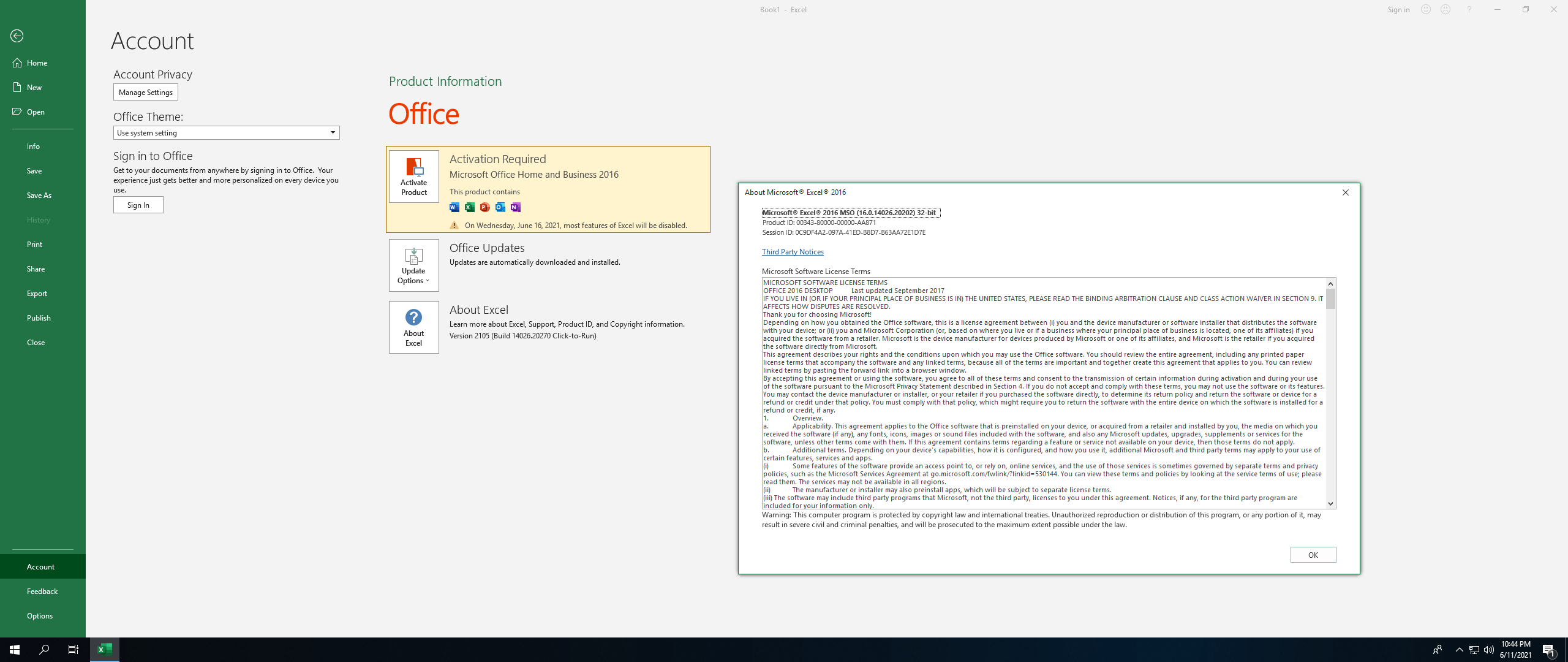Open the Home page in backstage
The height and width of the screenshot is (662, 1568).
pos(43,63)
